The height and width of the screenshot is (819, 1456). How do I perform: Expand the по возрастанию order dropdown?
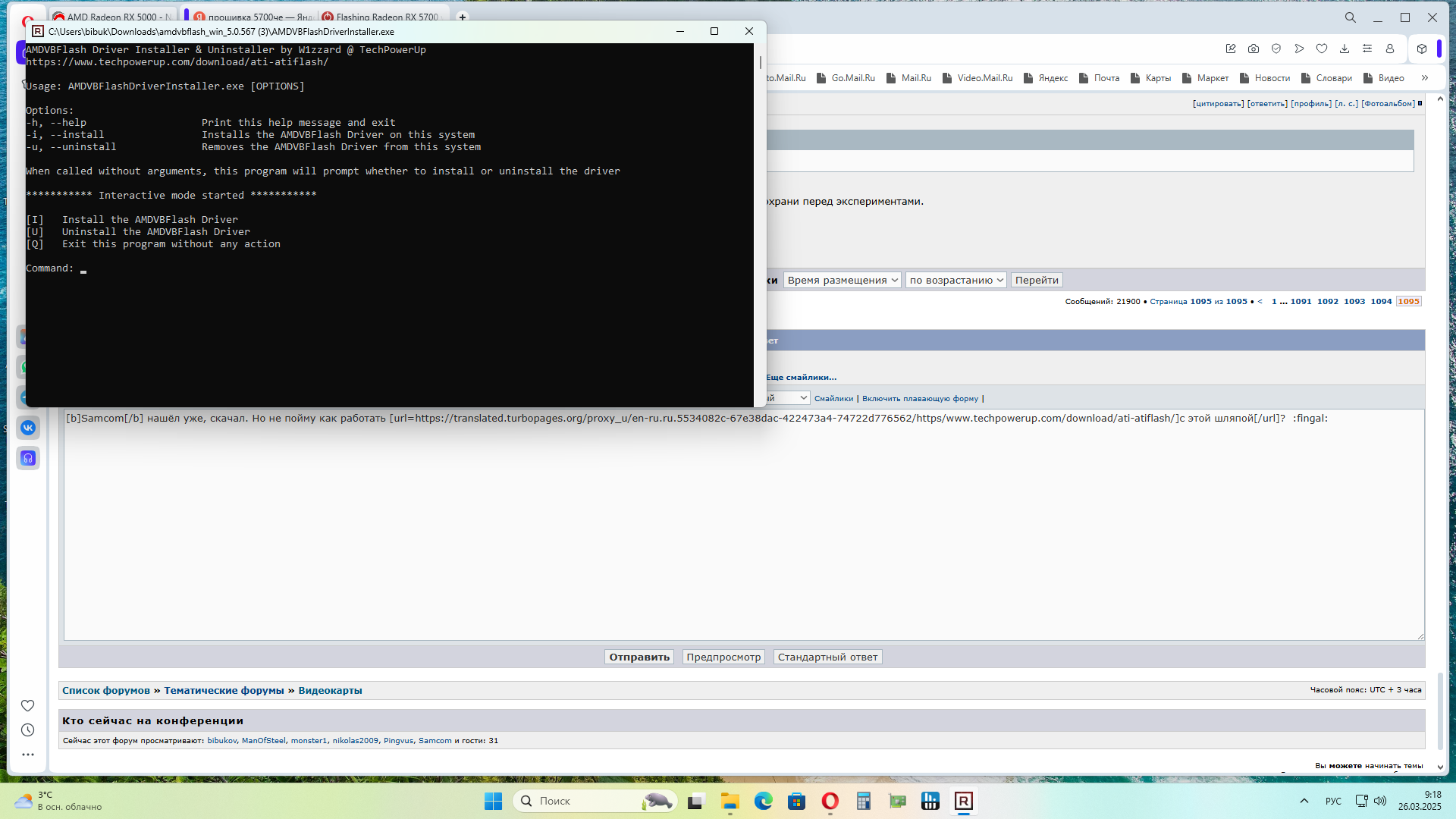click(955, 280)
